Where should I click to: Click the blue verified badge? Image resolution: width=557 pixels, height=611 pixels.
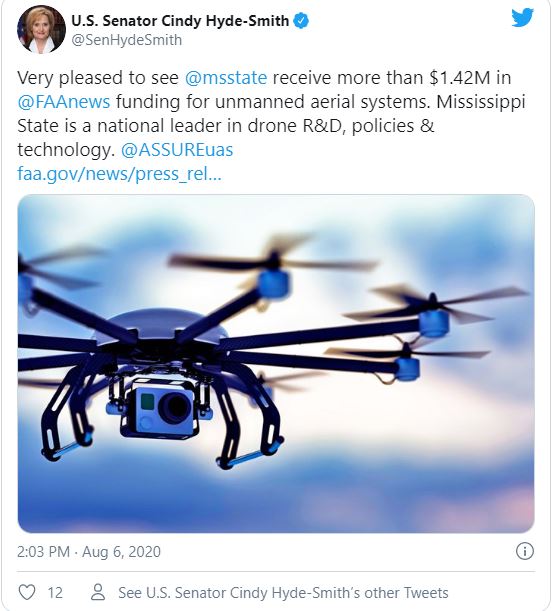point(301,21)
